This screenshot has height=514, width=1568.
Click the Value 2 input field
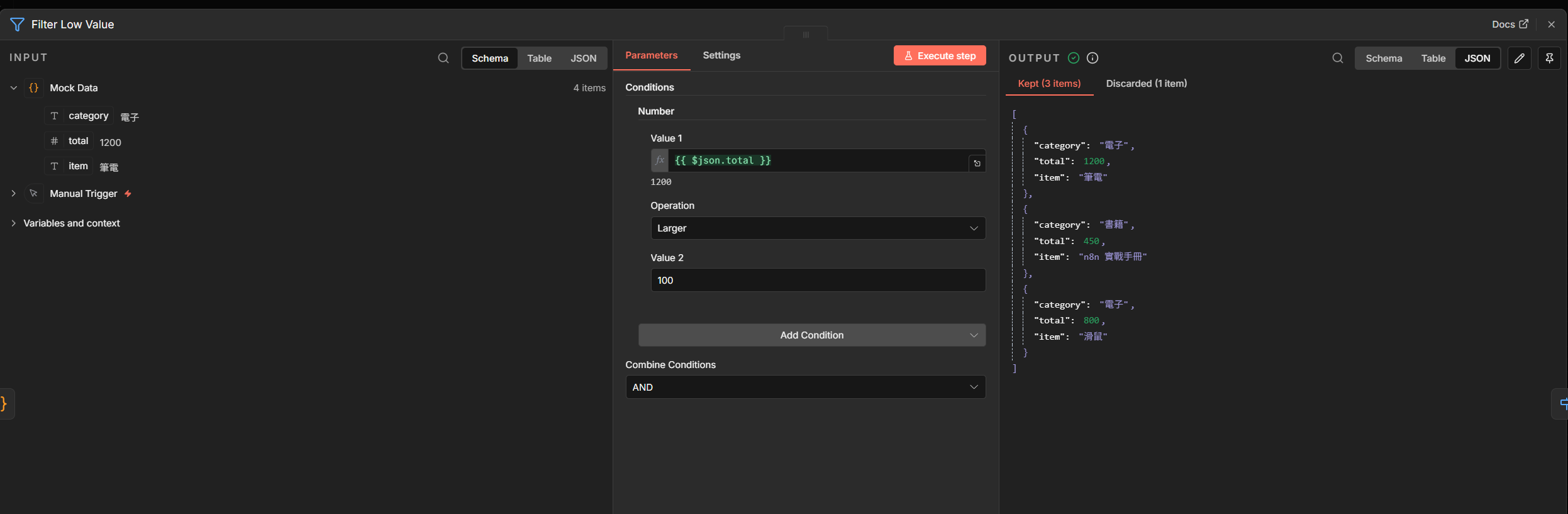pyautogui.click(x=818, y=280)
